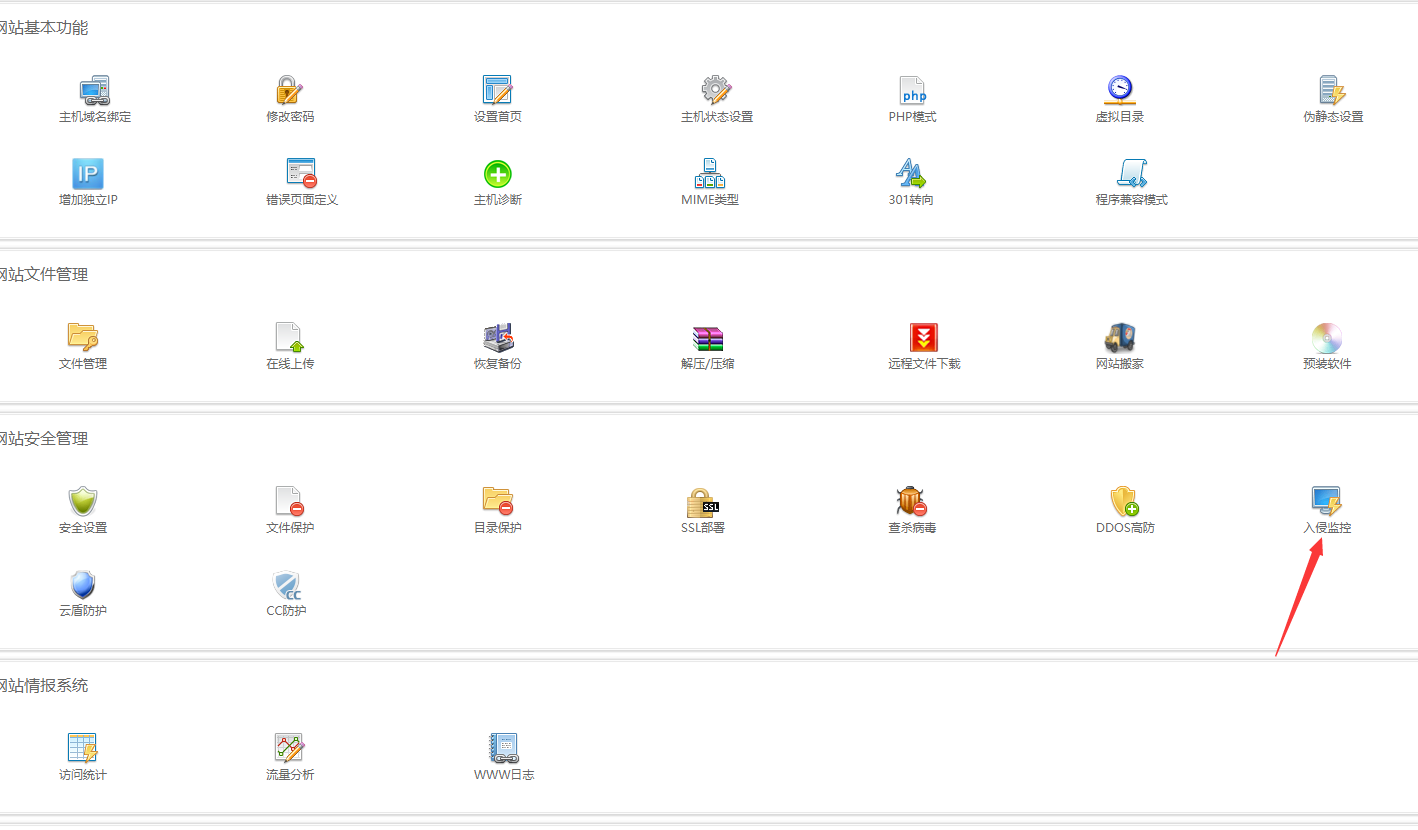Open the 主机诊断 green plus icon
The image size is (1418, 830).
click(x=497, y=174)
